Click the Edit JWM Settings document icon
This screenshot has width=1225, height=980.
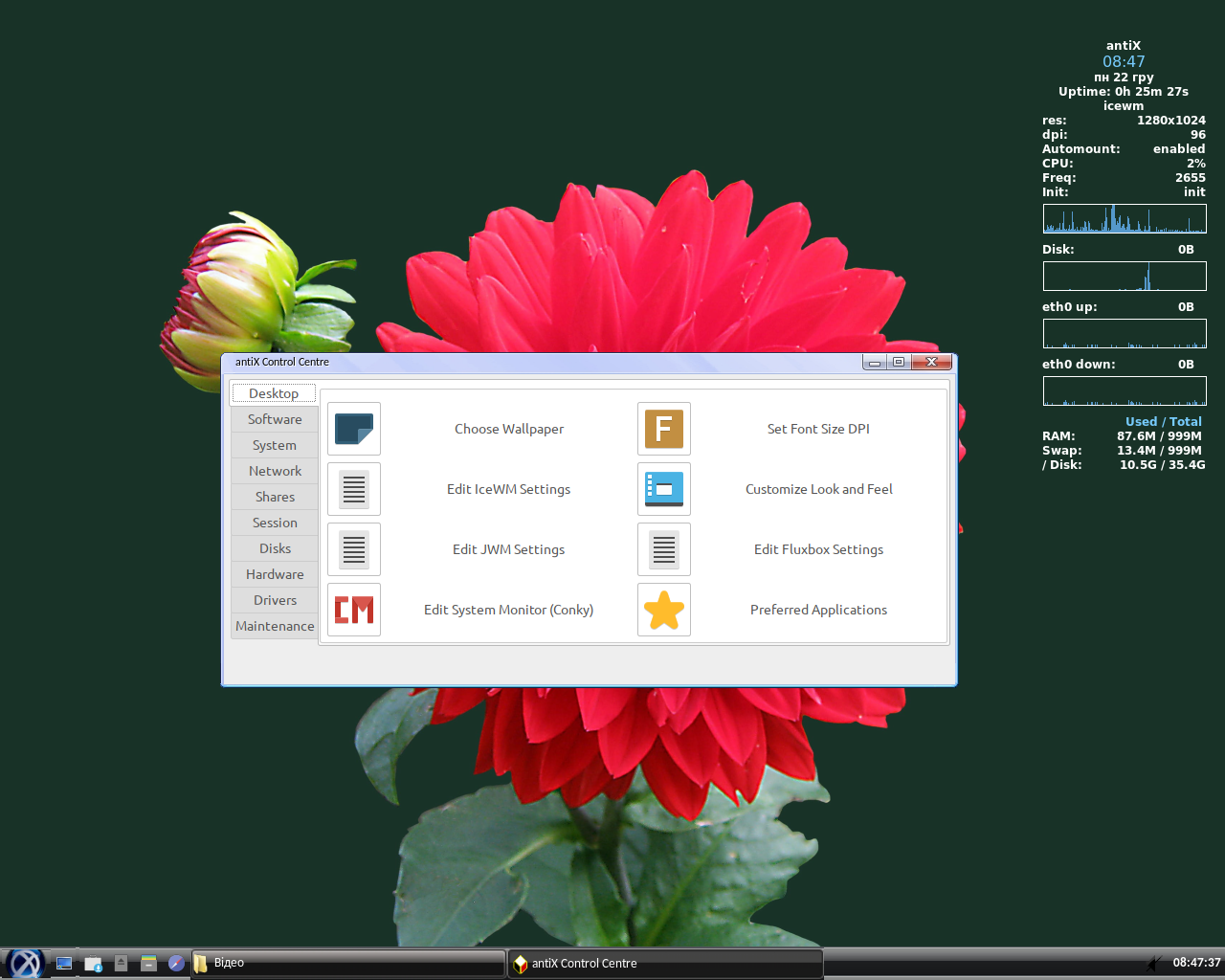point(354,549)
